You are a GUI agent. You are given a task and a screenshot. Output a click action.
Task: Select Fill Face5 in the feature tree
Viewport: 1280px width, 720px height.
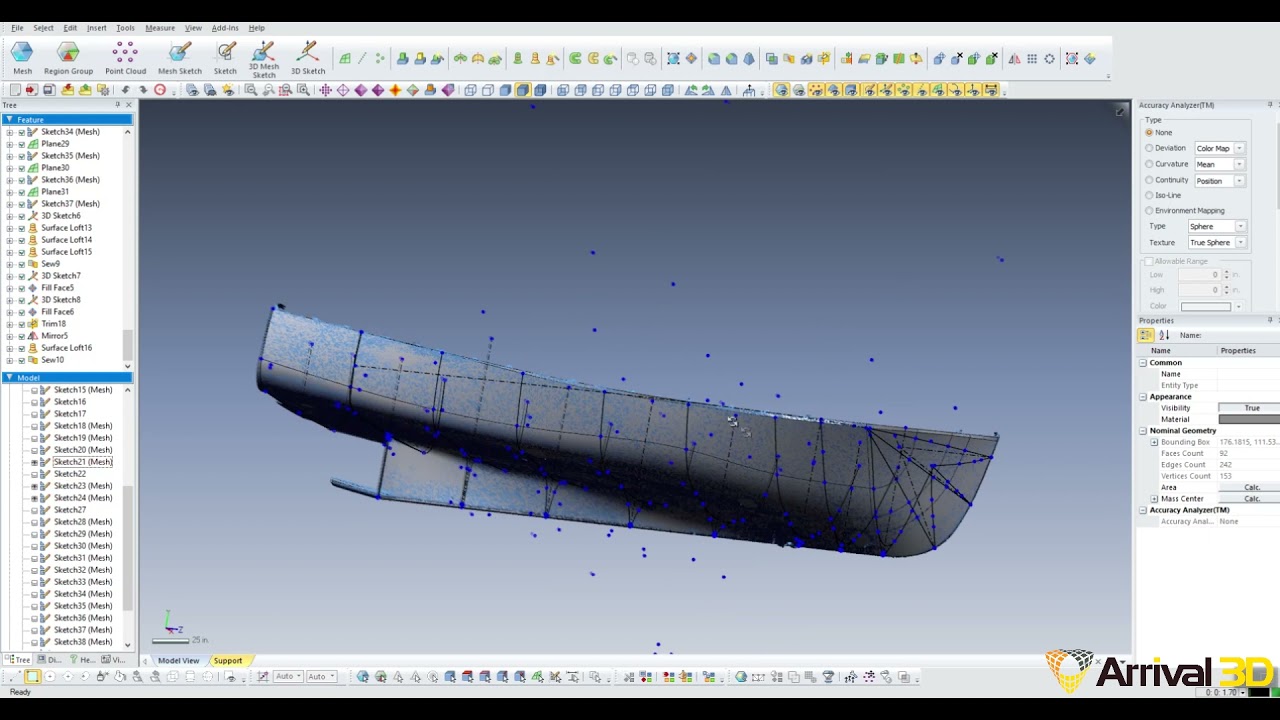57,288
